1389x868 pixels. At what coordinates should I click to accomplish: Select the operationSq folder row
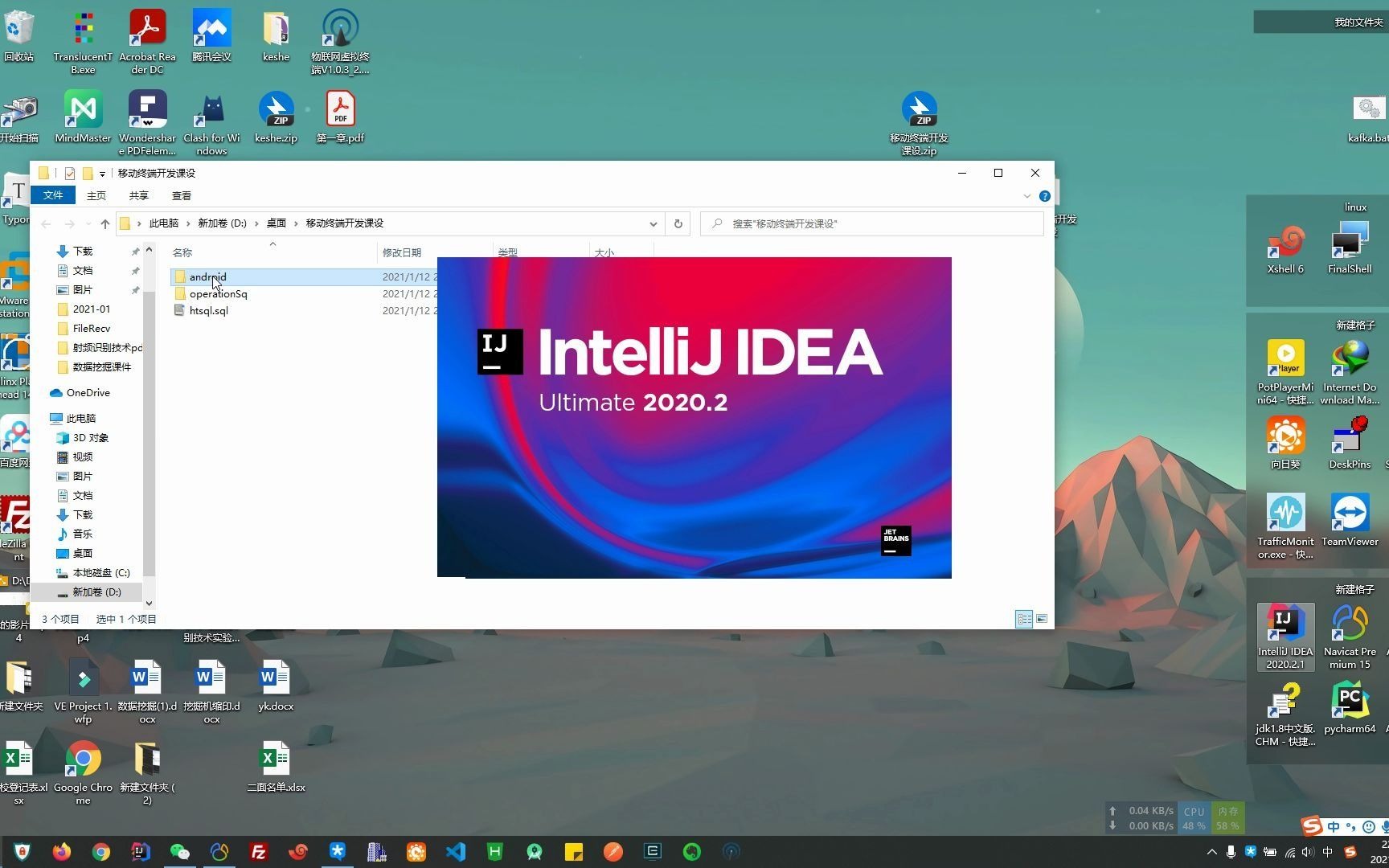click(x=218, y=294)
